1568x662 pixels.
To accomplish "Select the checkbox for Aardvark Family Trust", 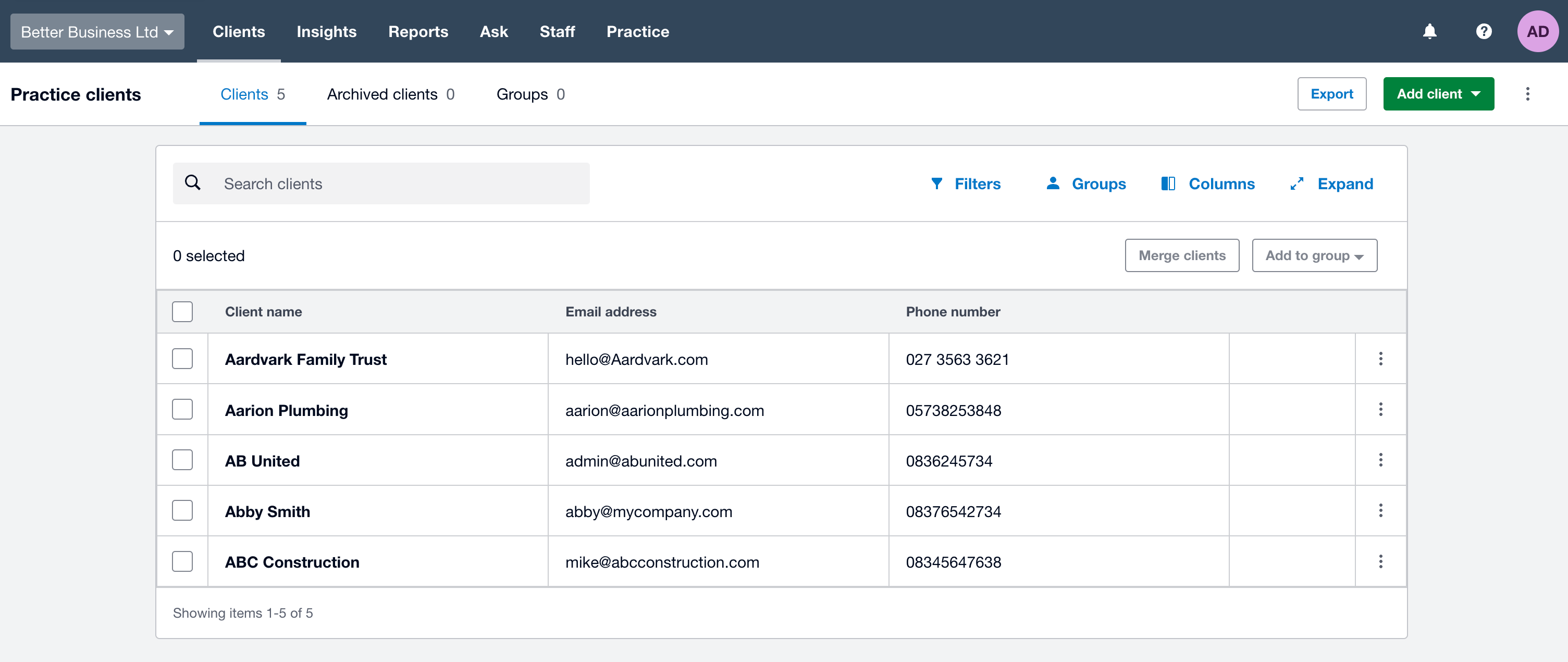I will click(182, 359).
